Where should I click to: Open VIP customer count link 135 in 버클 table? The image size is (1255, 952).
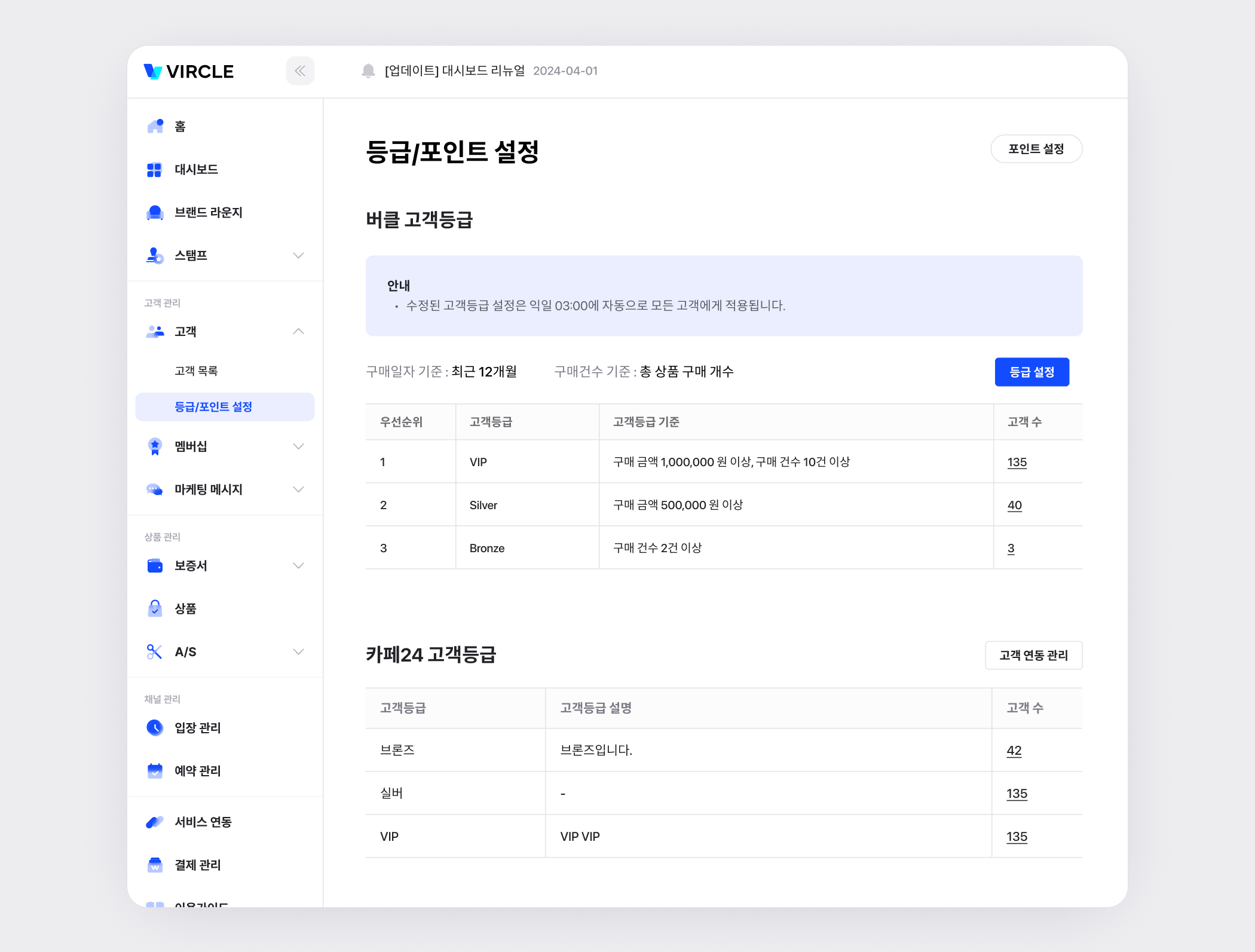click(x=1017, y=462)
